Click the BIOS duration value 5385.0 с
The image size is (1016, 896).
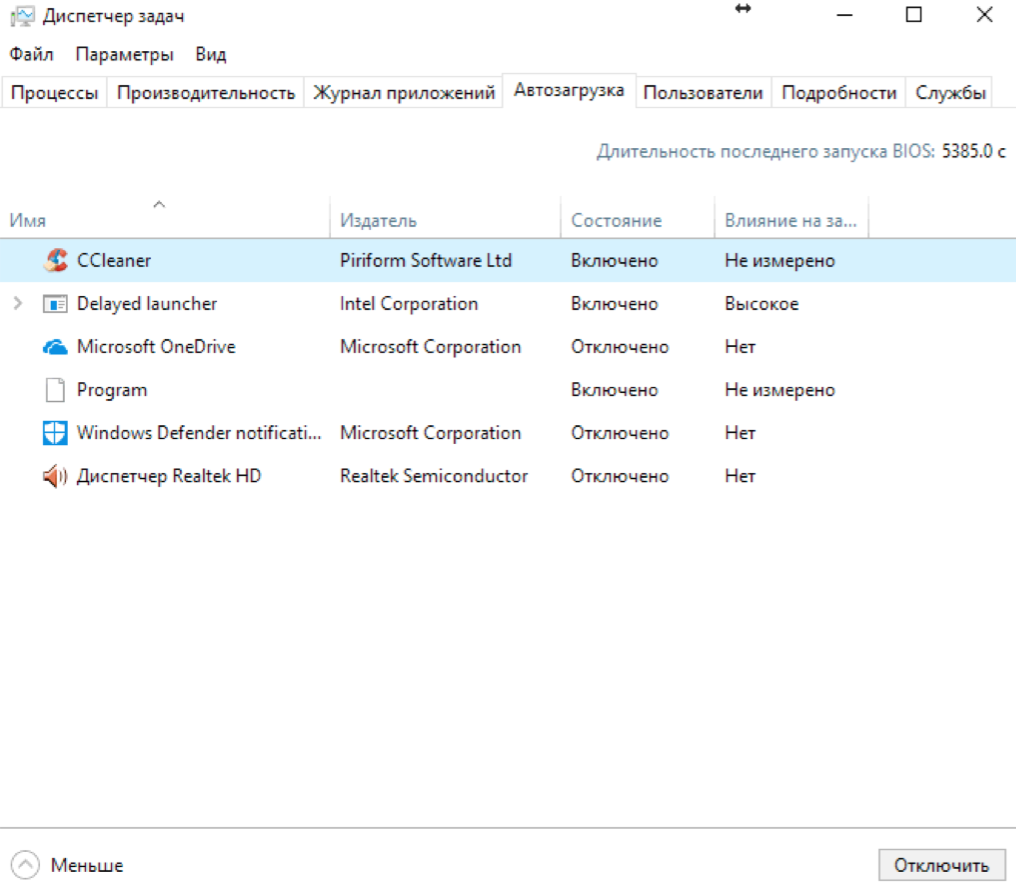point(973,152)
